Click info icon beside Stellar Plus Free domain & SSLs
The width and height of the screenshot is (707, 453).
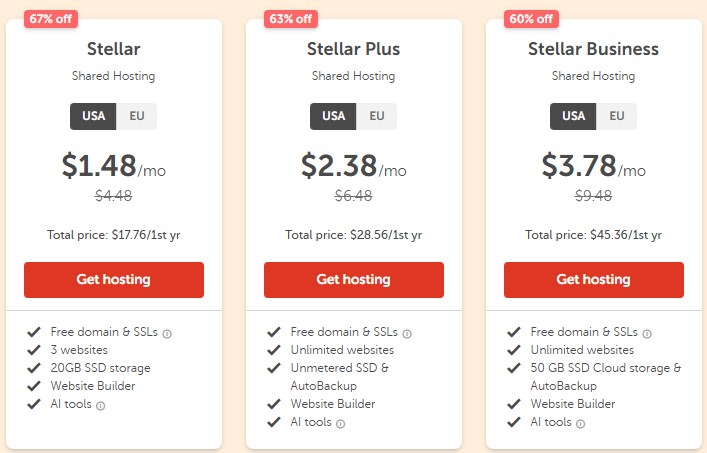pos(407,333)
